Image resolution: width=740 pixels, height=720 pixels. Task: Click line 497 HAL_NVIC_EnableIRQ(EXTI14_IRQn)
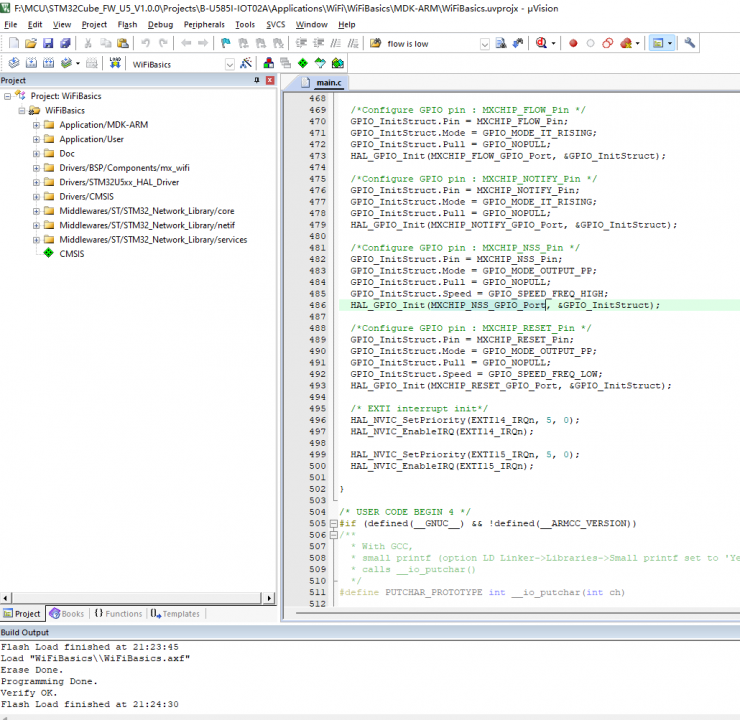click(x=442, y=432)
